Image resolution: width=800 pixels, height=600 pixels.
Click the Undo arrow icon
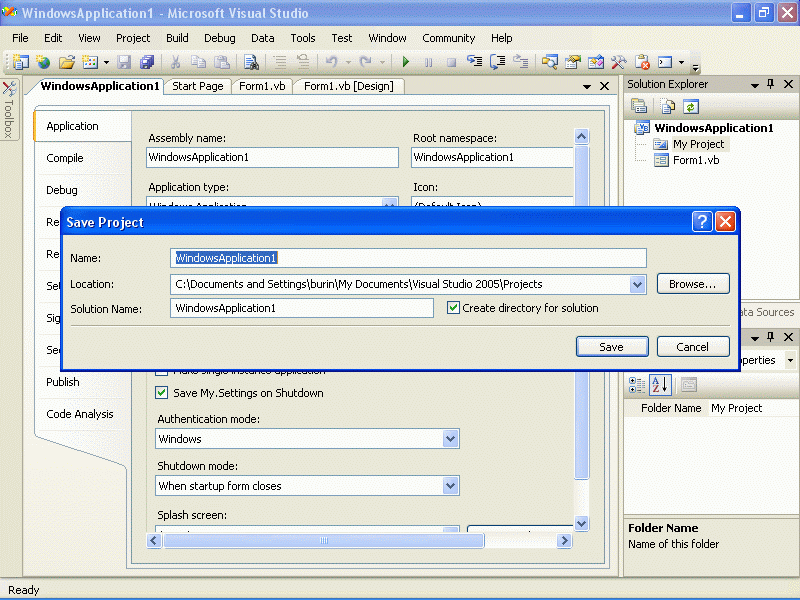tap(332, 62)
